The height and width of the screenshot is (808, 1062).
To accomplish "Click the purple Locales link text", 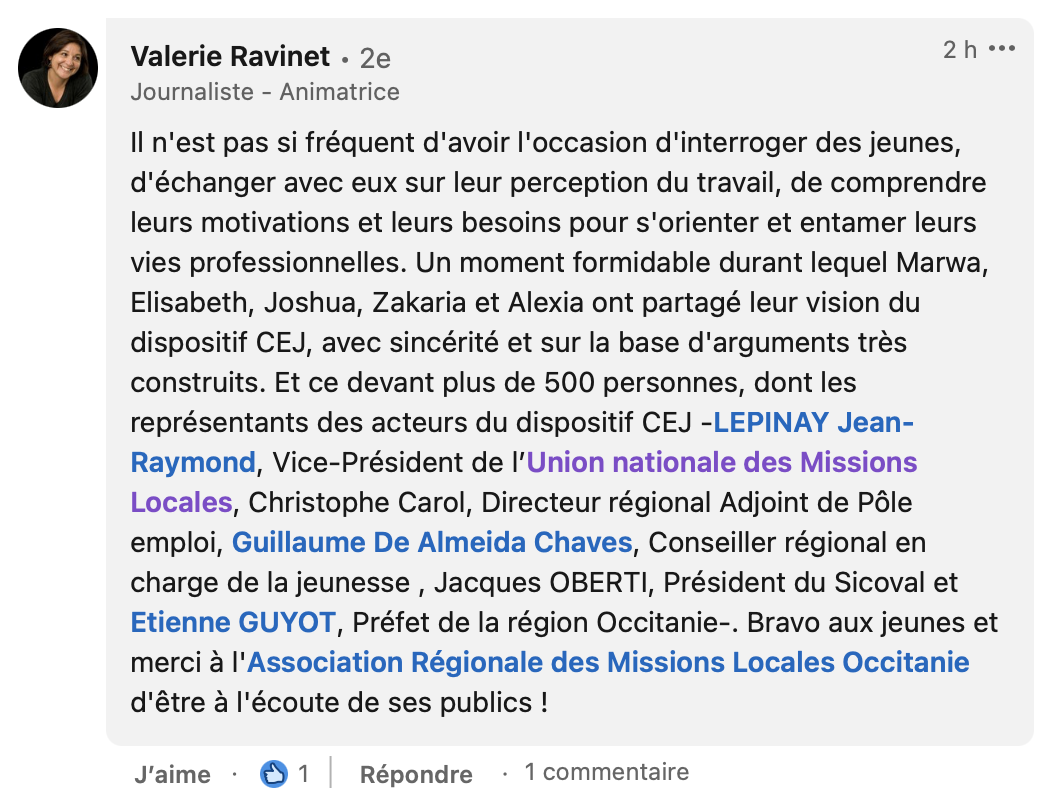I will tap(182, 503).
